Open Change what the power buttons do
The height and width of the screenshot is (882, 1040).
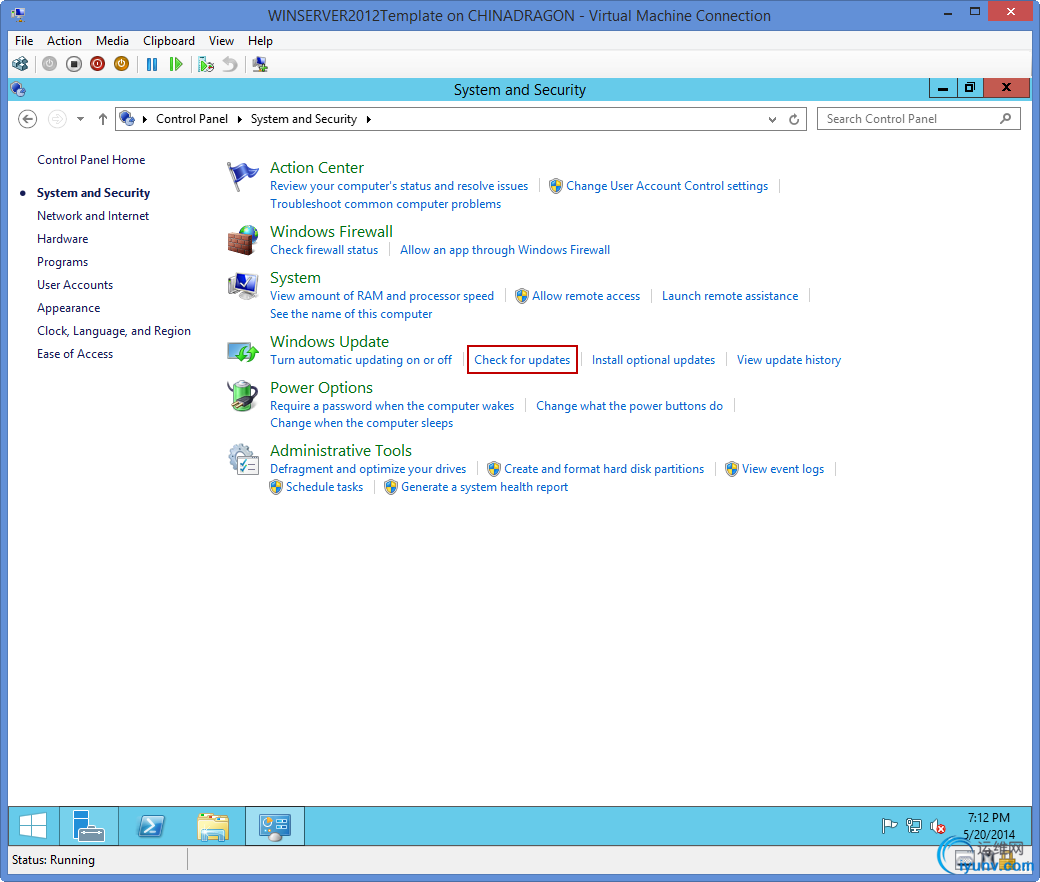pyautogui.click(x=629, y=405)
